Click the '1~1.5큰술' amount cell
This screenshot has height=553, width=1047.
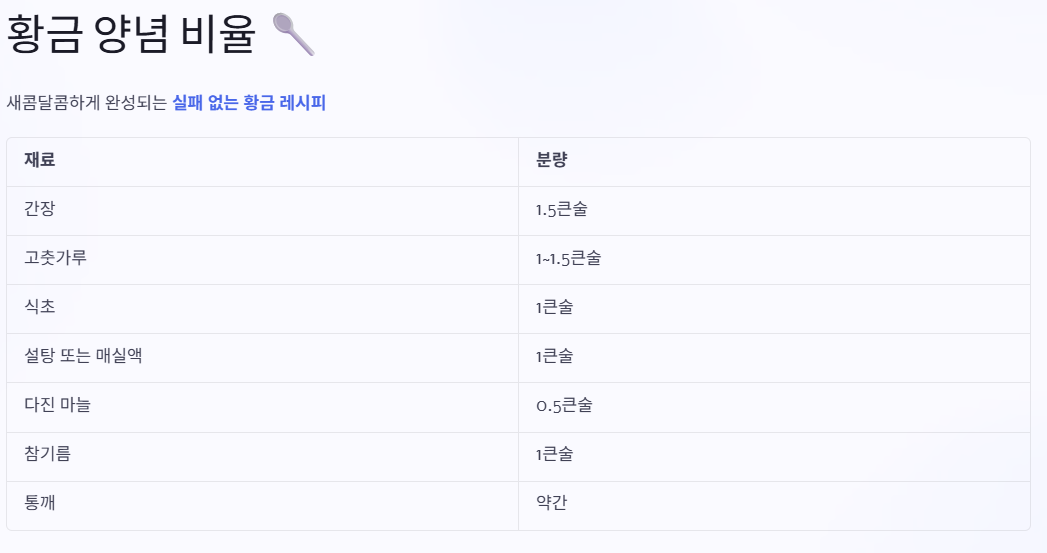774,260
